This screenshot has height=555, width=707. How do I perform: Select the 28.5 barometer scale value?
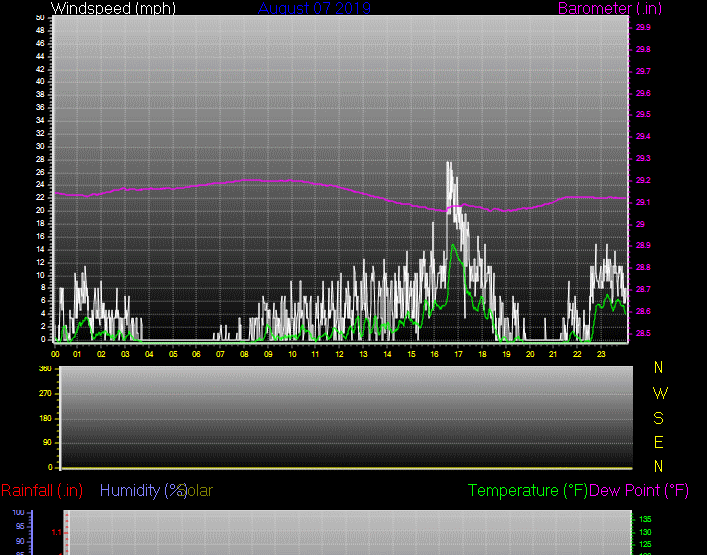(x=643, y=334)
